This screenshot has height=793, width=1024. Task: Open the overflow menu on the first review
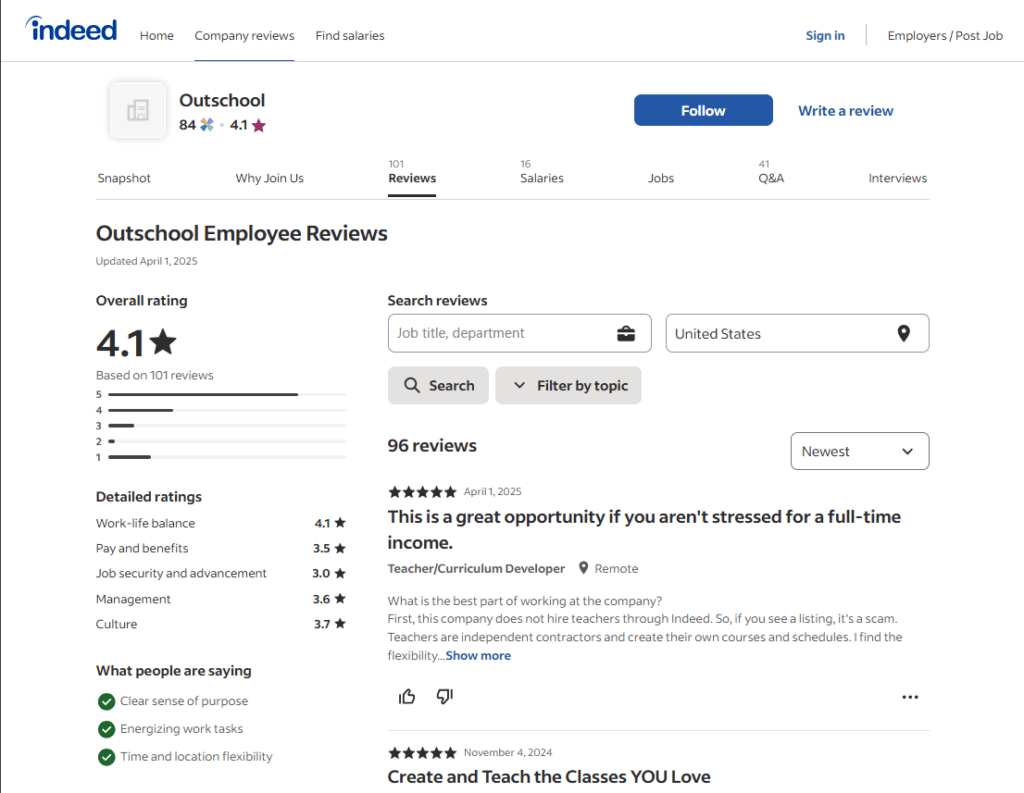click(x=909, y=696)
